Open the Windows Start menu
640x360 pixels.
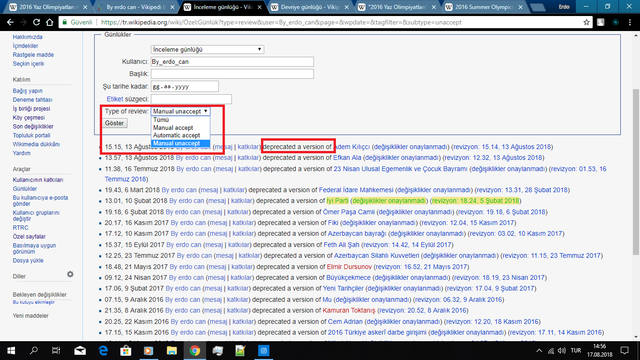11,351
